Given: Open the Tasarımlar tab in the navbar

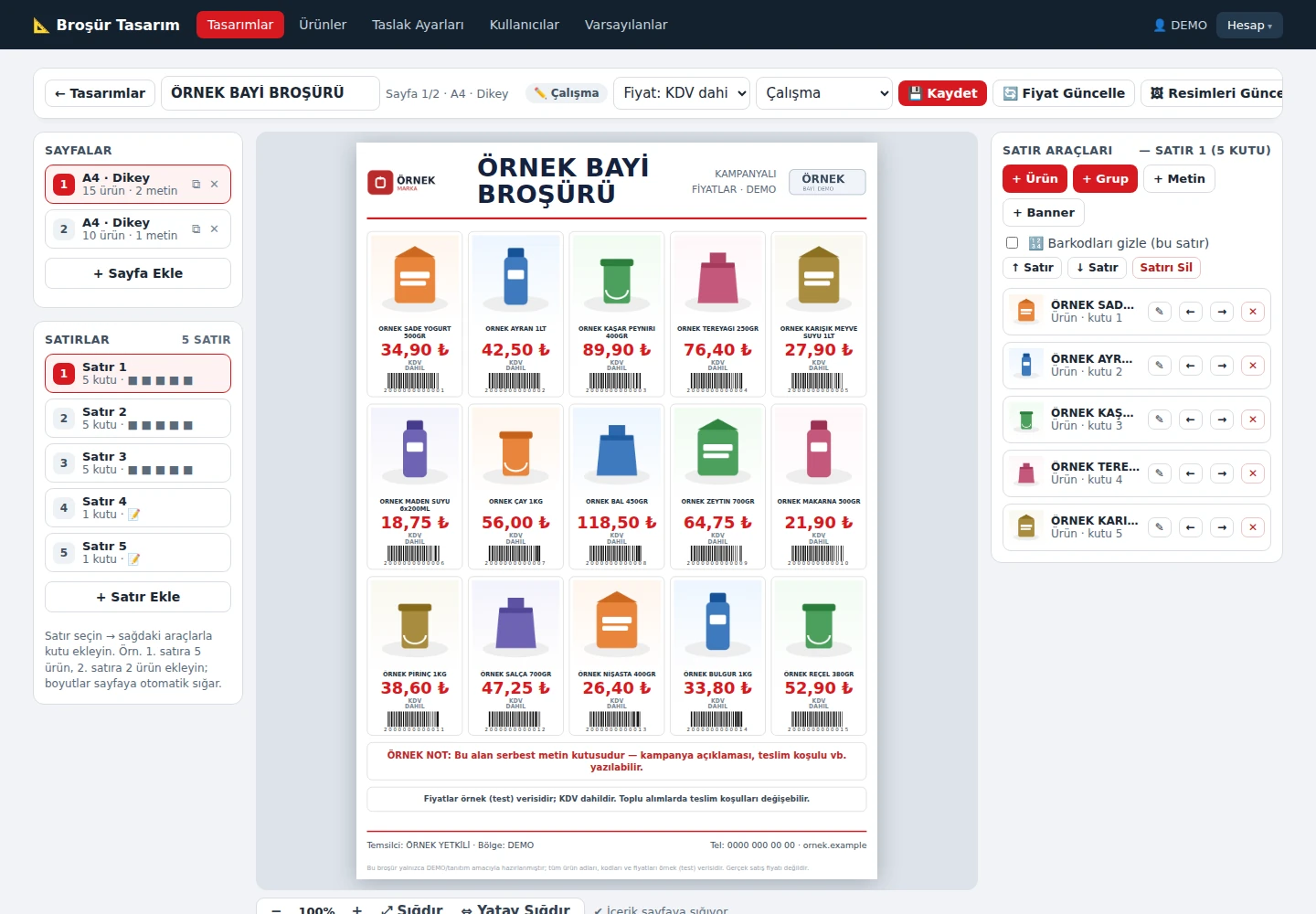Looking at the screenshot, I should click(240, 25).
